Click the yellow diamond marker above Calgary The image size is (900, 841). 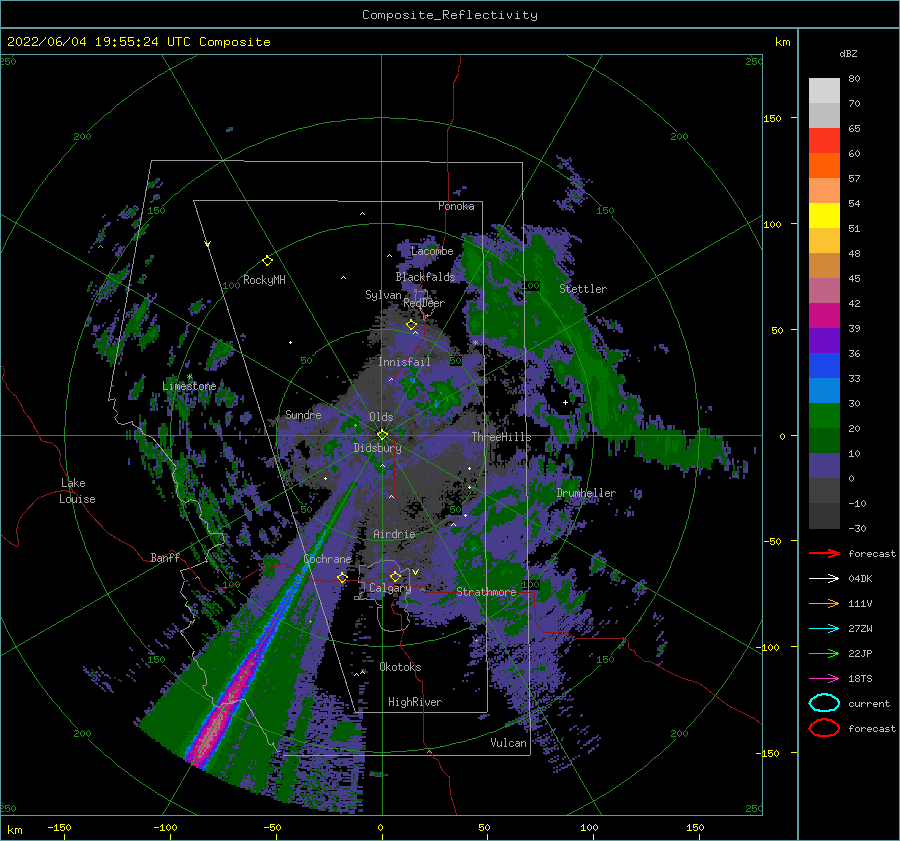[x=395, y=576]
